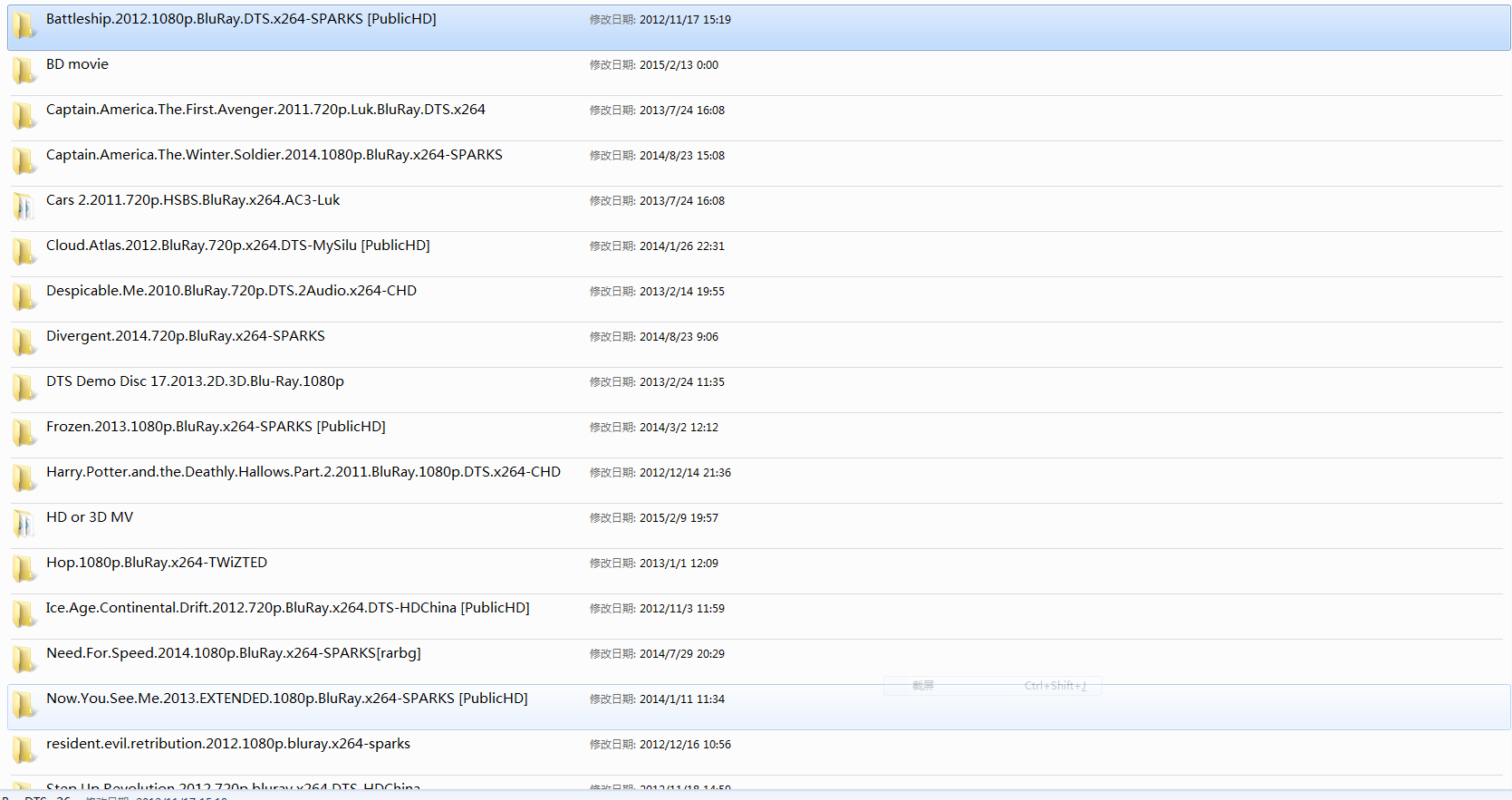1512x800 pixels.
Task: Select the Cars 2.2011.720p folder icon
Action: tap(24, 207)
